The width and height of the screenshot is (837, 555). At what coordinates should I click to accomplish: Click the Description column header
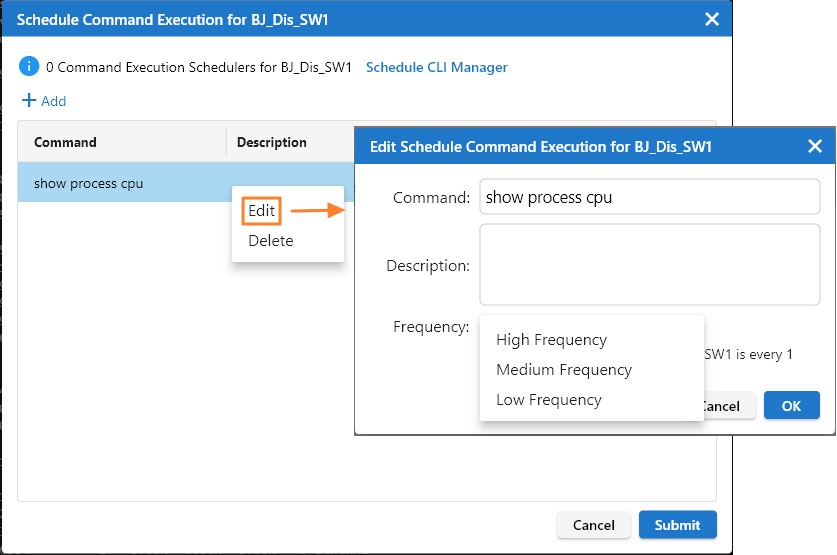[271, 142]
